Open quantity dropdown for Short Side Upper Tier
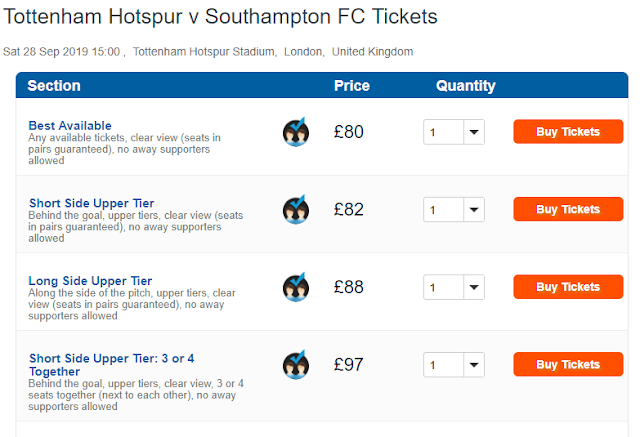This screenshot has height=437, width=640. point(453,210)
